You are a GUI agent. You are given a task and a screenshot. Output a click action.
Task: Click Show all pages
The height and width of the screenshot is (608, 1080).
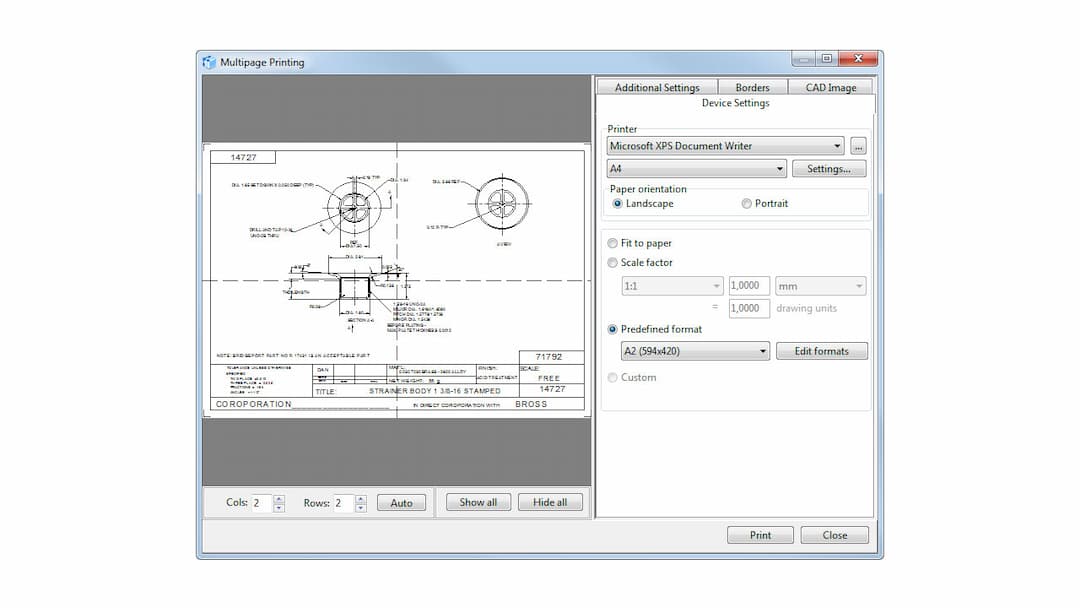point(478,502)
